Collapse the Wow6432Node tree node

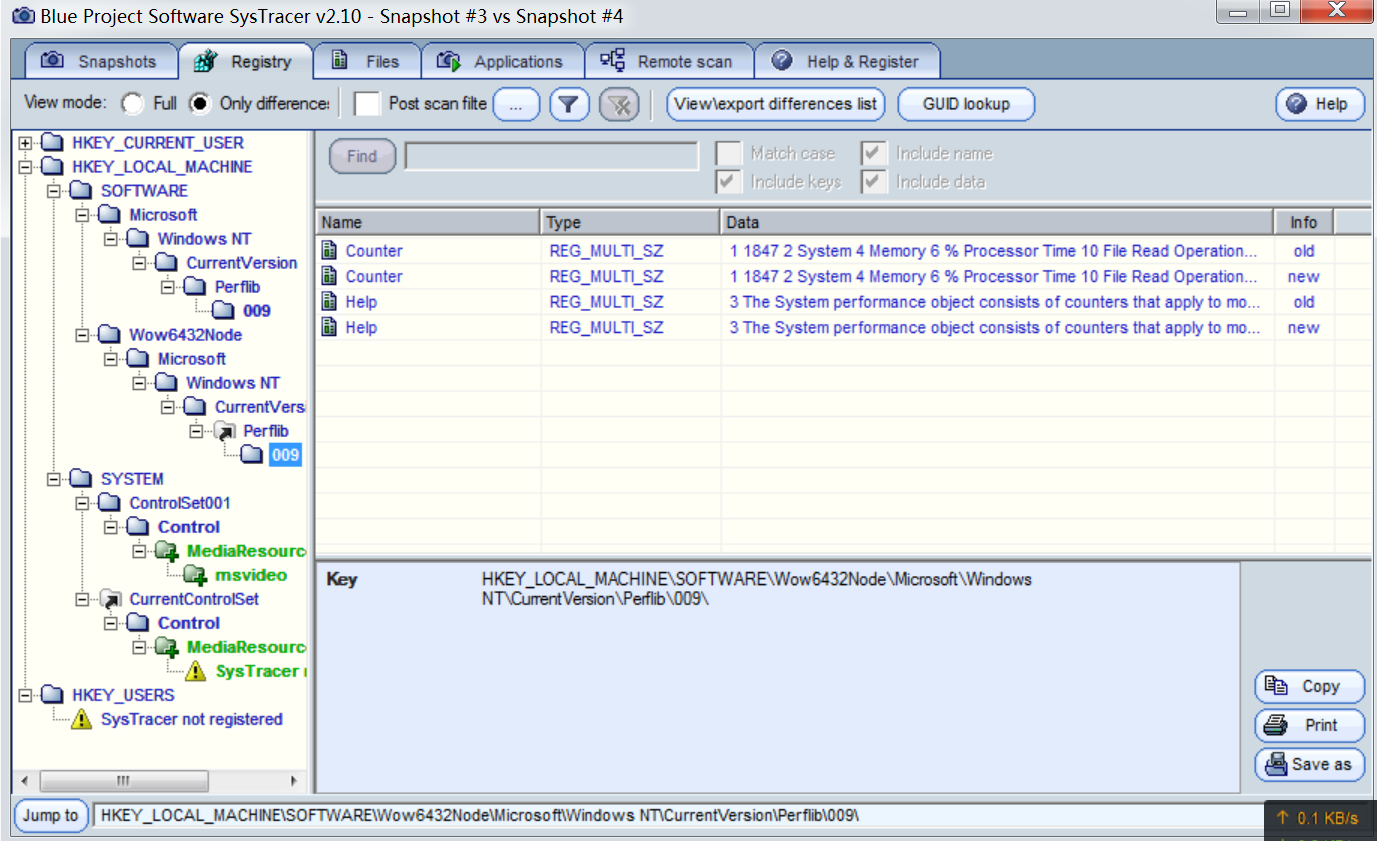(x=83, y=335)
